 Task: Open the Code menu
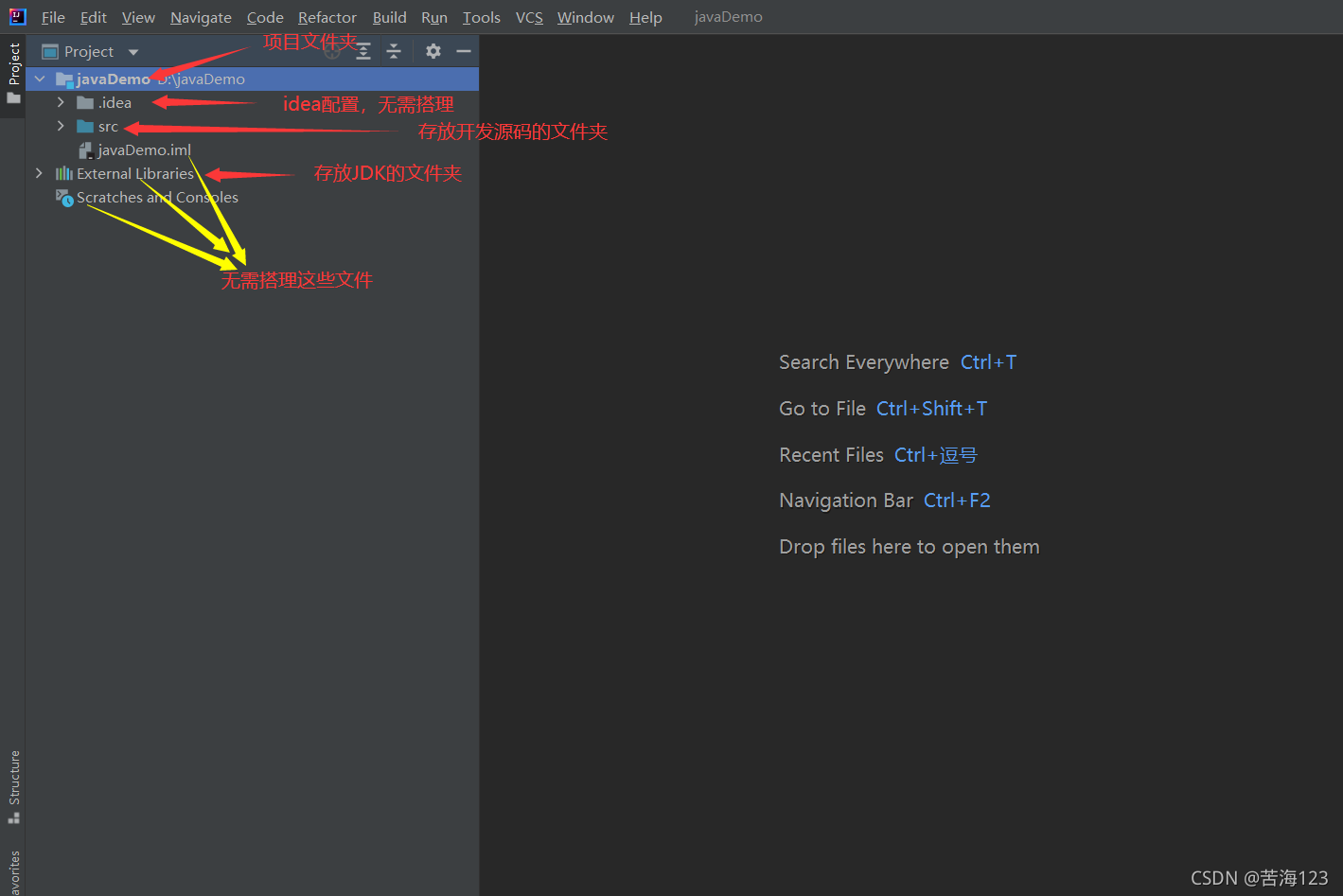(x=265, y=17)
